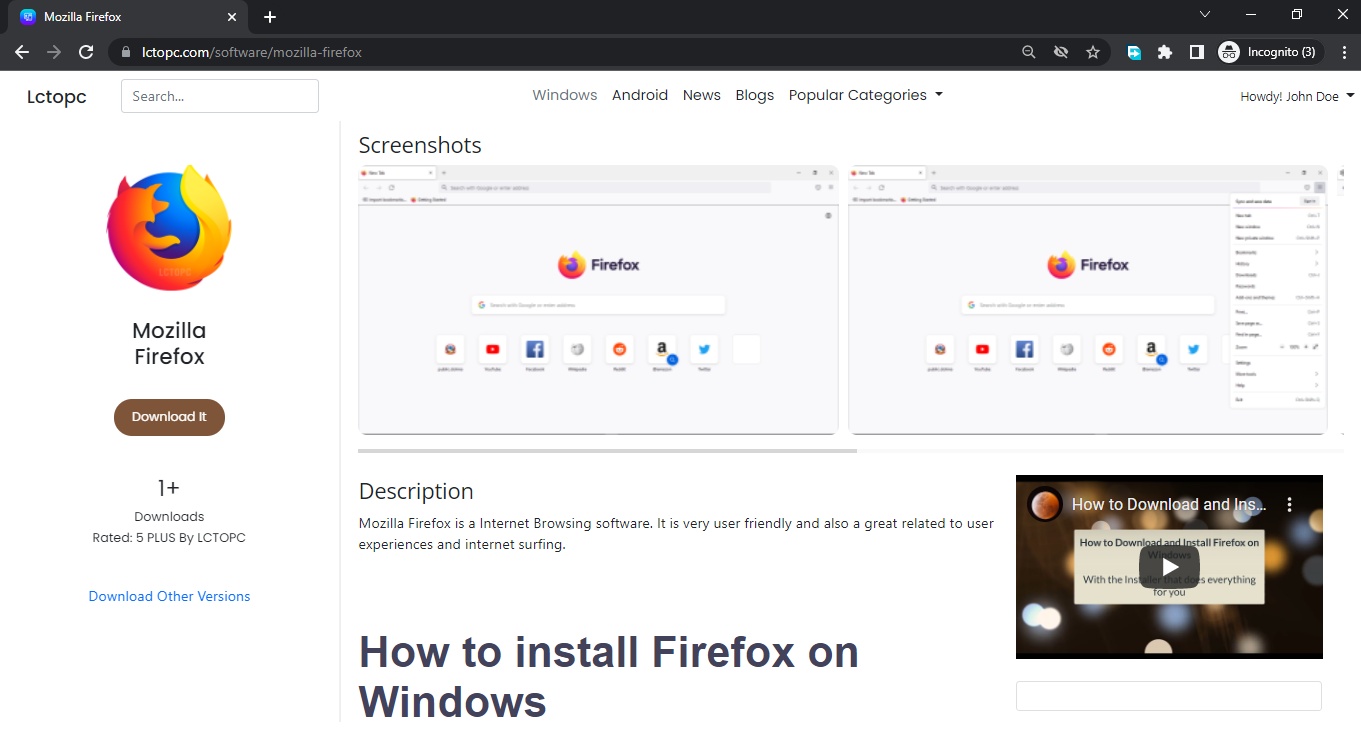Screen dimensions: 1361x733
Task: Click the Lctopc site logo
Action: point(57,97)
